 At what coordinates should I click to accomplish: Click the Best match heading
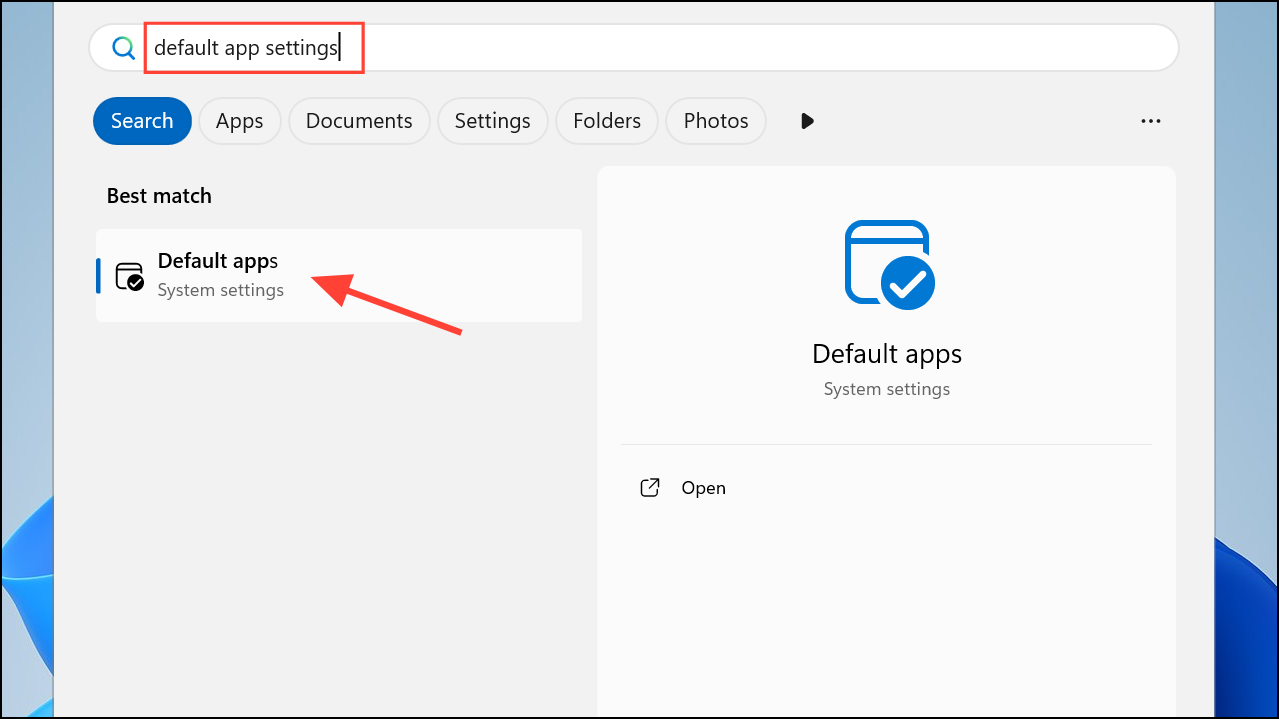(159, 196)
